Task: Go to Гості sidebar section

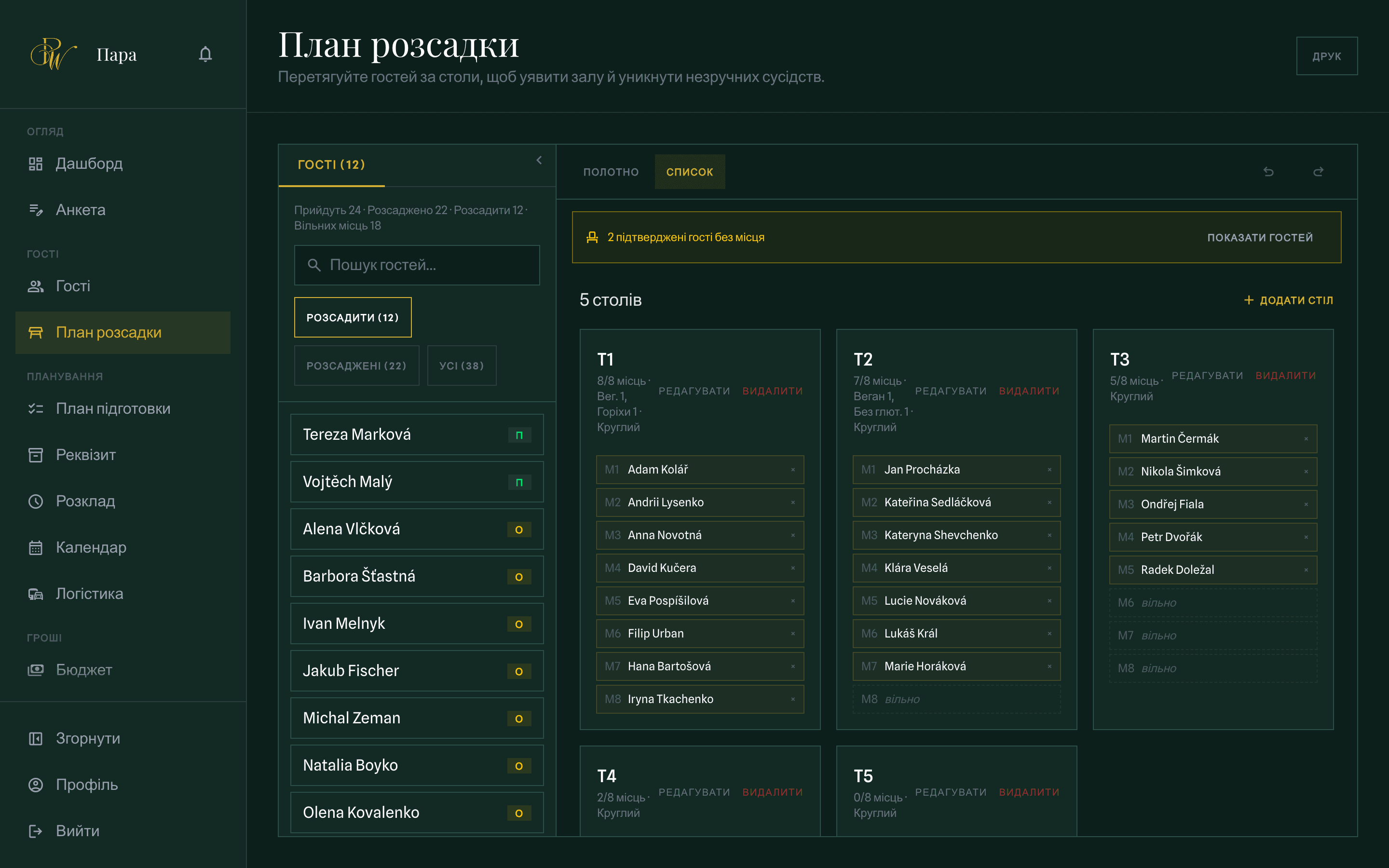Action: point(123,286)
